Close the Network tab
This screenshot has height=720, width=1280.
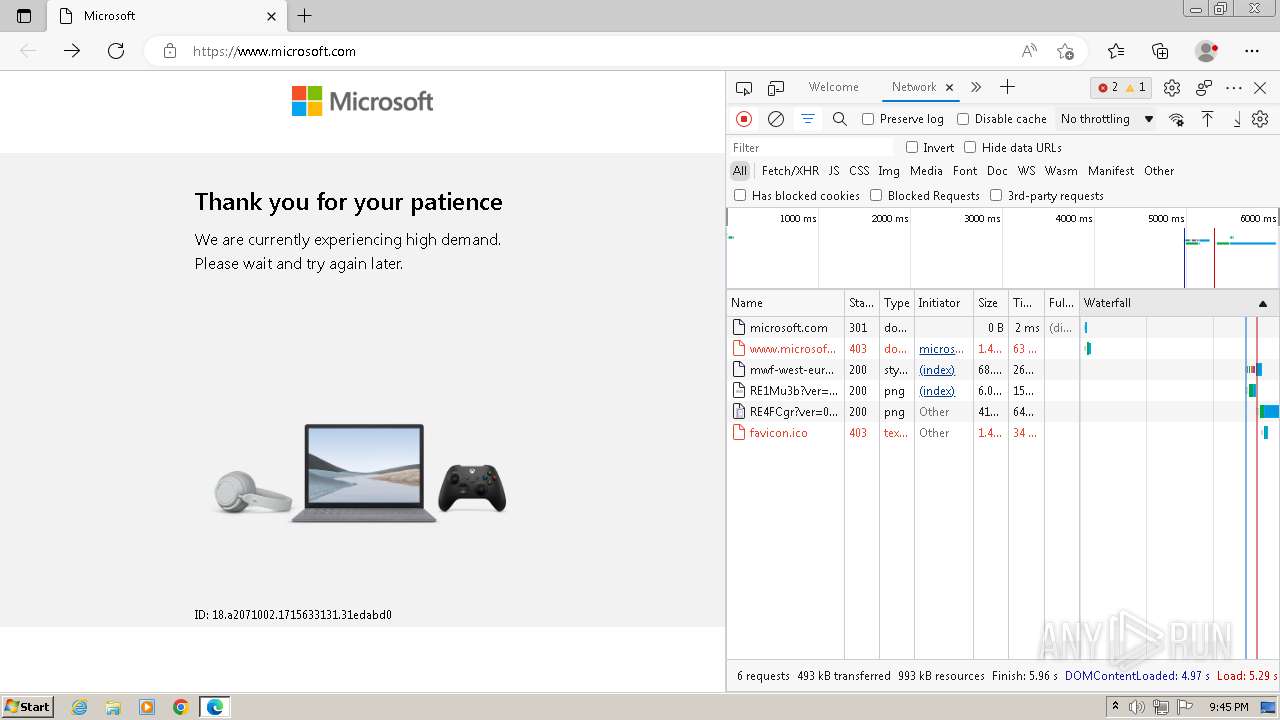[949, 87]
